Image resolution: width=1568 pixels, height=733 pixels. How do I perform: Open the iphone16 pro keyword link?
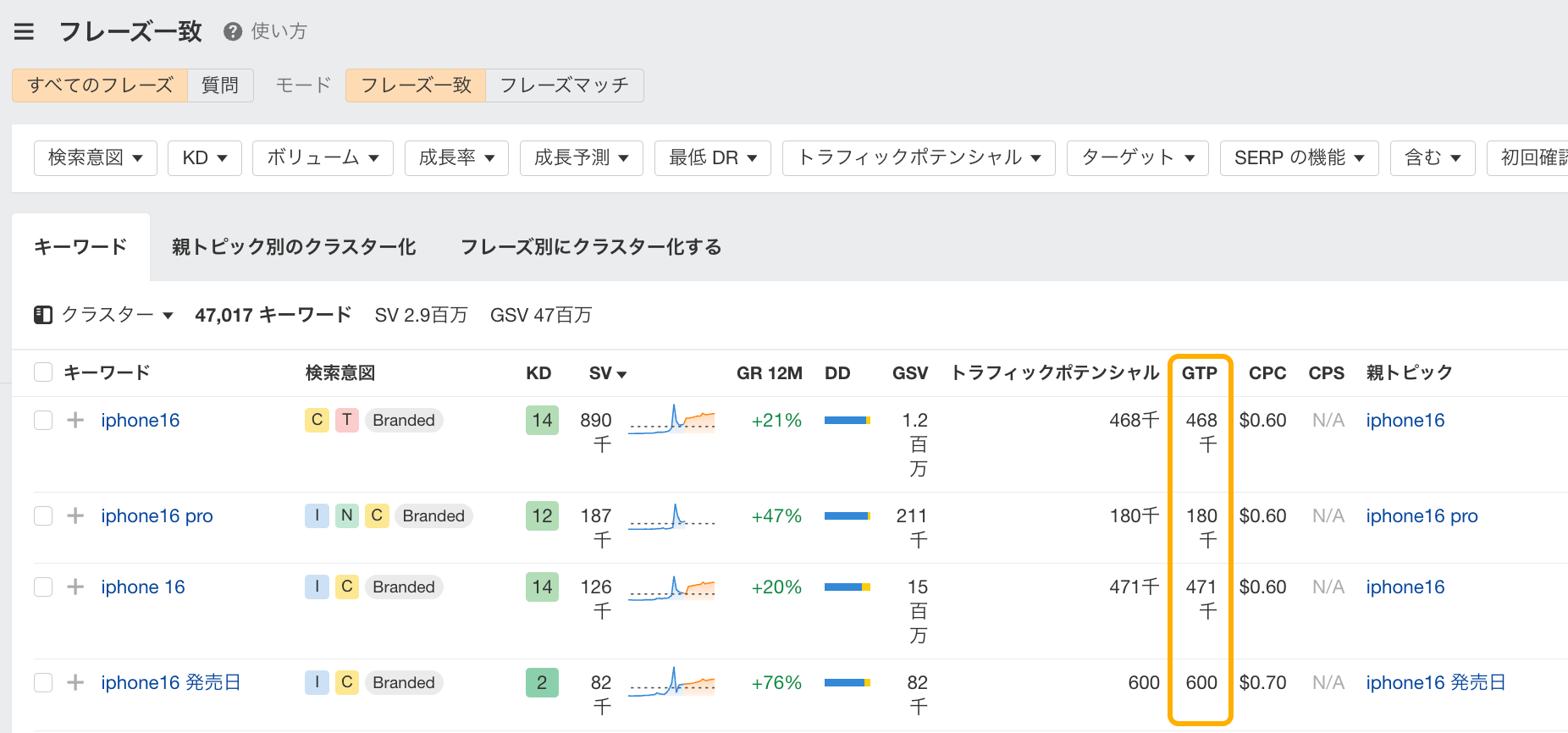point(157,516)
